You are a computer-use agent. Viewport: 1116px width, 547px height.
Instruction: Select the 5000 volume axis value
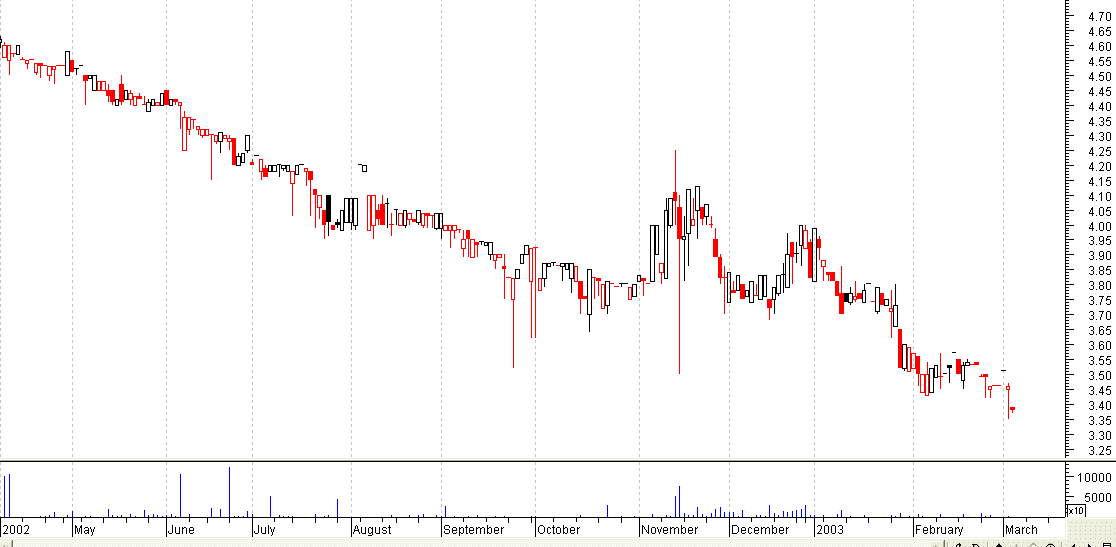(1100, 496)
